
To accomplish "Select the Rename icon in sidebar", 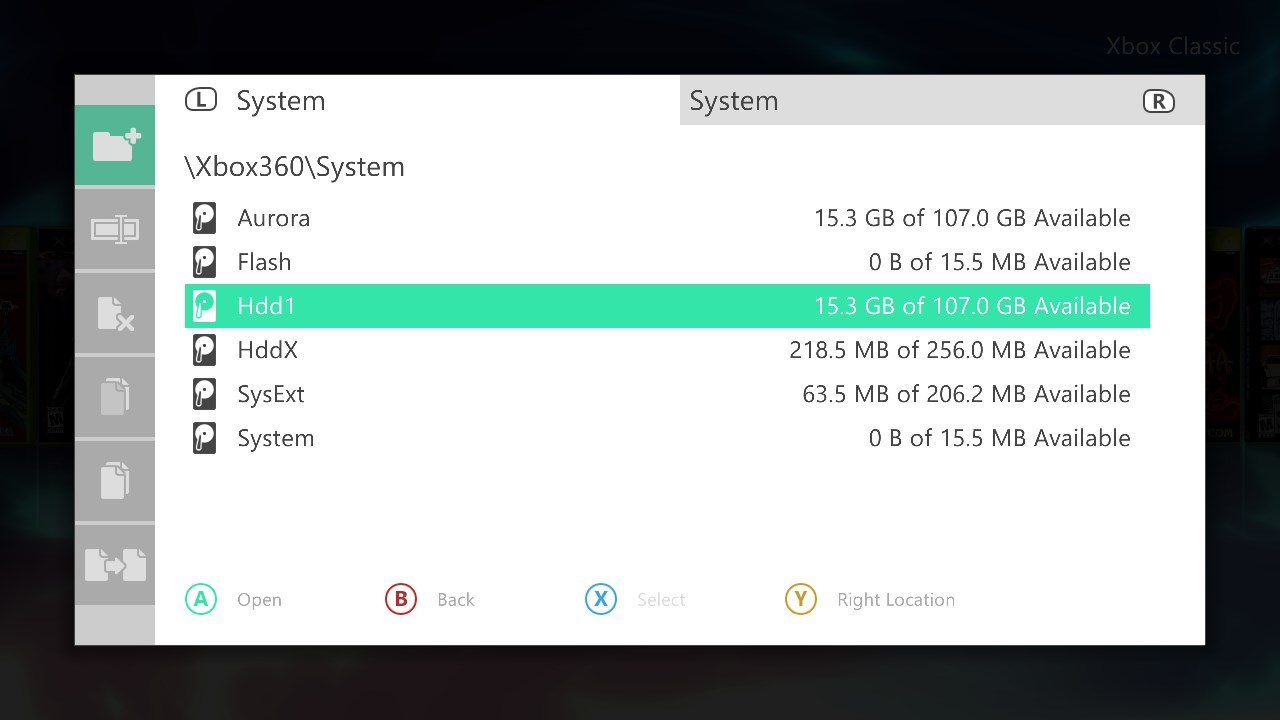I will (115, 229).
